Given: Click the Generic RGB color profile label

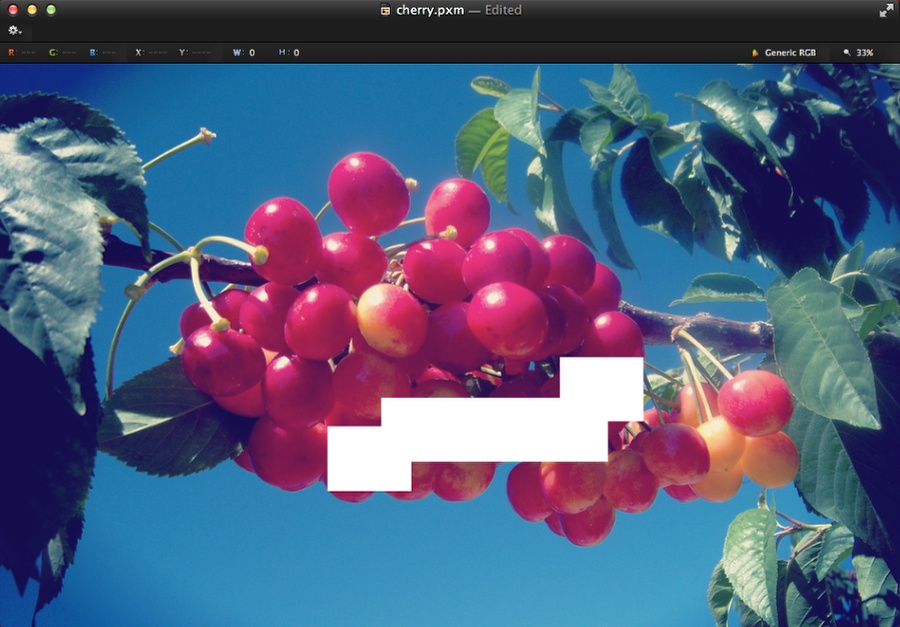Looking at the screenshot, I should [x=790, y=52].
